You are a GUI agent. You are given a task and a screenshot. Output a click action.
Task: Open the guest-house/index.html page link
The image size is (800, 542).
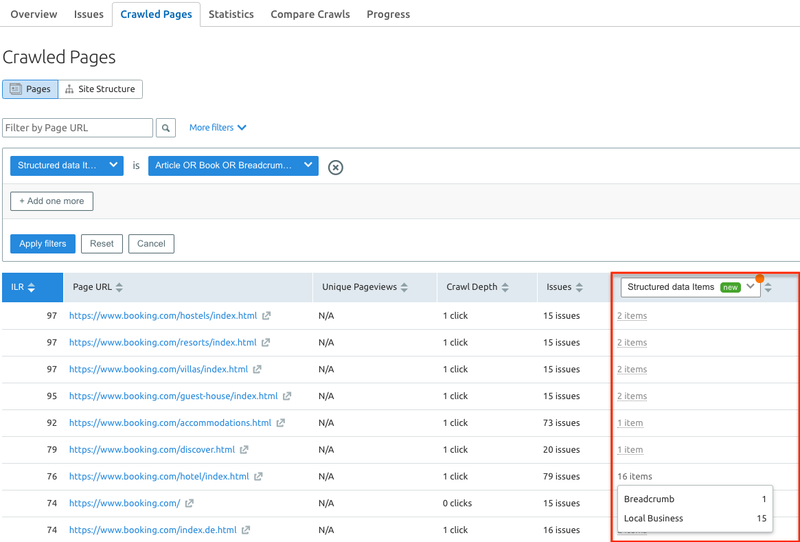173,396
